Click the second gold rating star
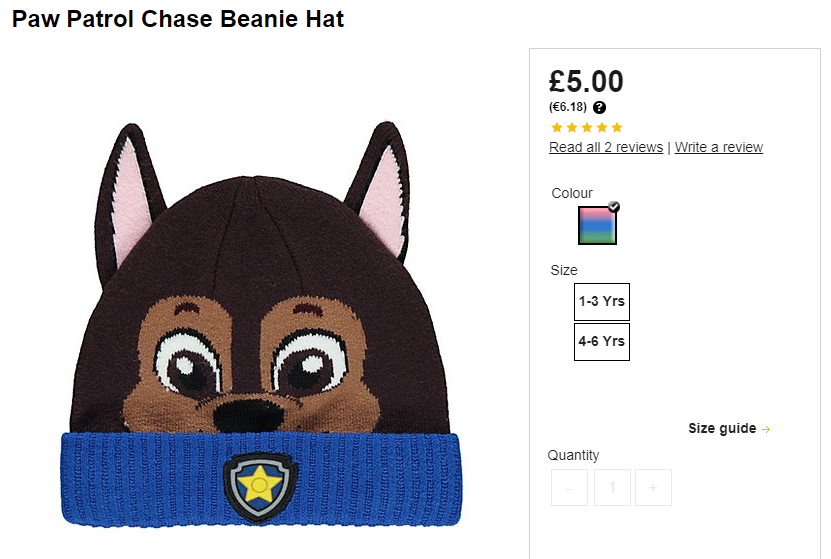This screenshot has height=559, width=831. pyautogui.click(x=572, y=127)
